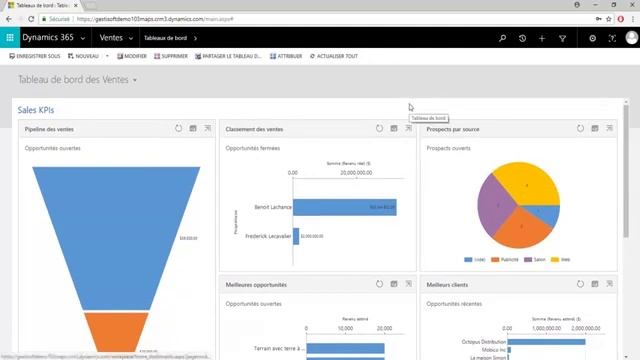Screen dimensions: 640x360
Task: View records for Prospects par source chart
Action: point(595,128)
